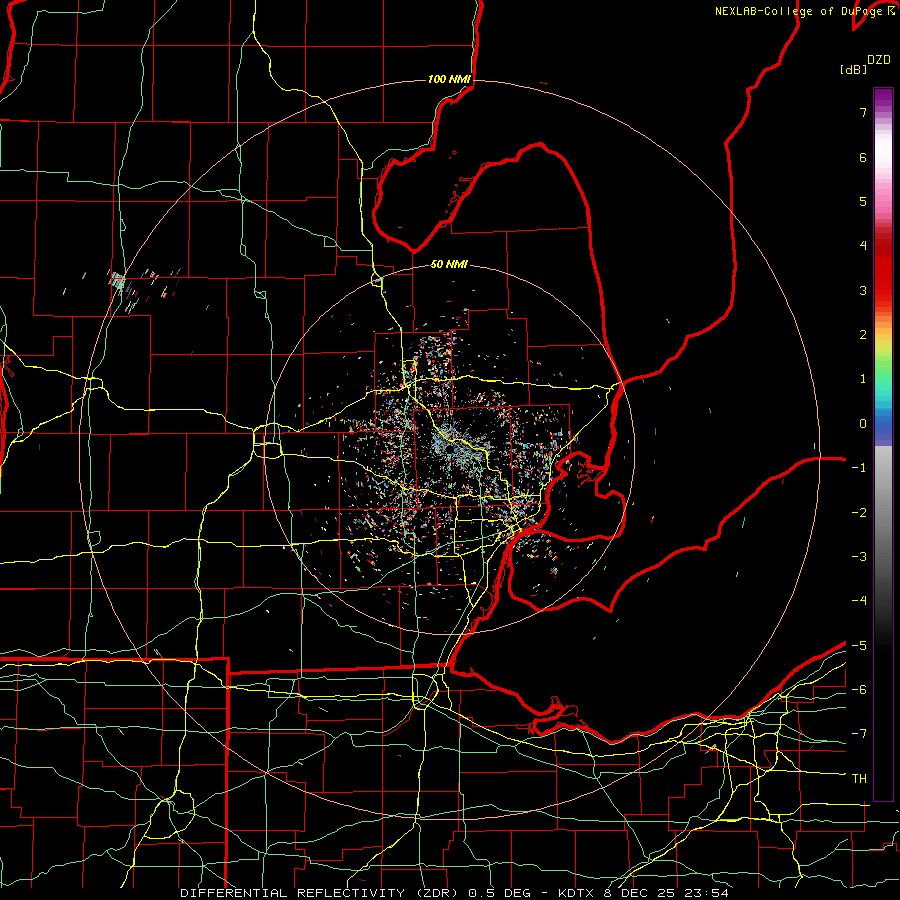This screenshot has width=900, height=900.
Task: Click the Differential Reflectivity caption text
Action: 292,893
